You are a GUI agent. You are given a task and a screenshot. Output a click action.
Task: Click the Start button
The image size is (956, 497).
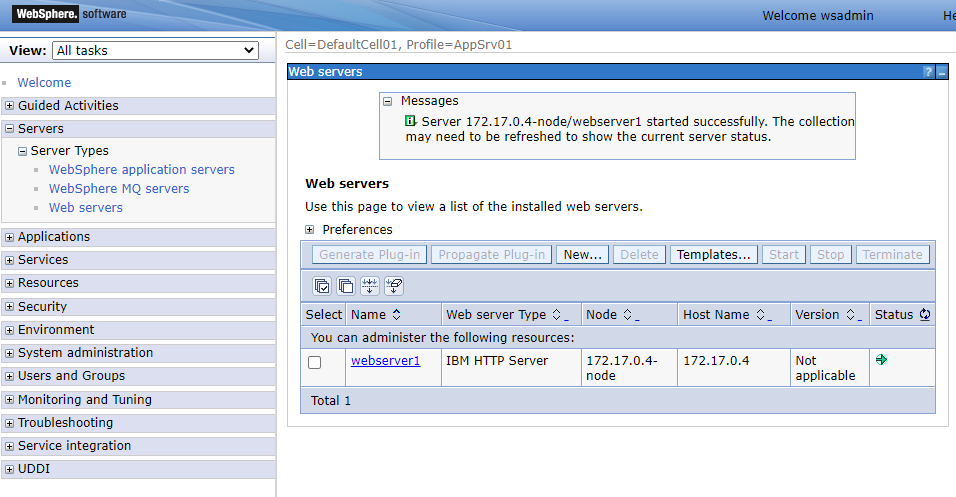click(x=783, y=254)
